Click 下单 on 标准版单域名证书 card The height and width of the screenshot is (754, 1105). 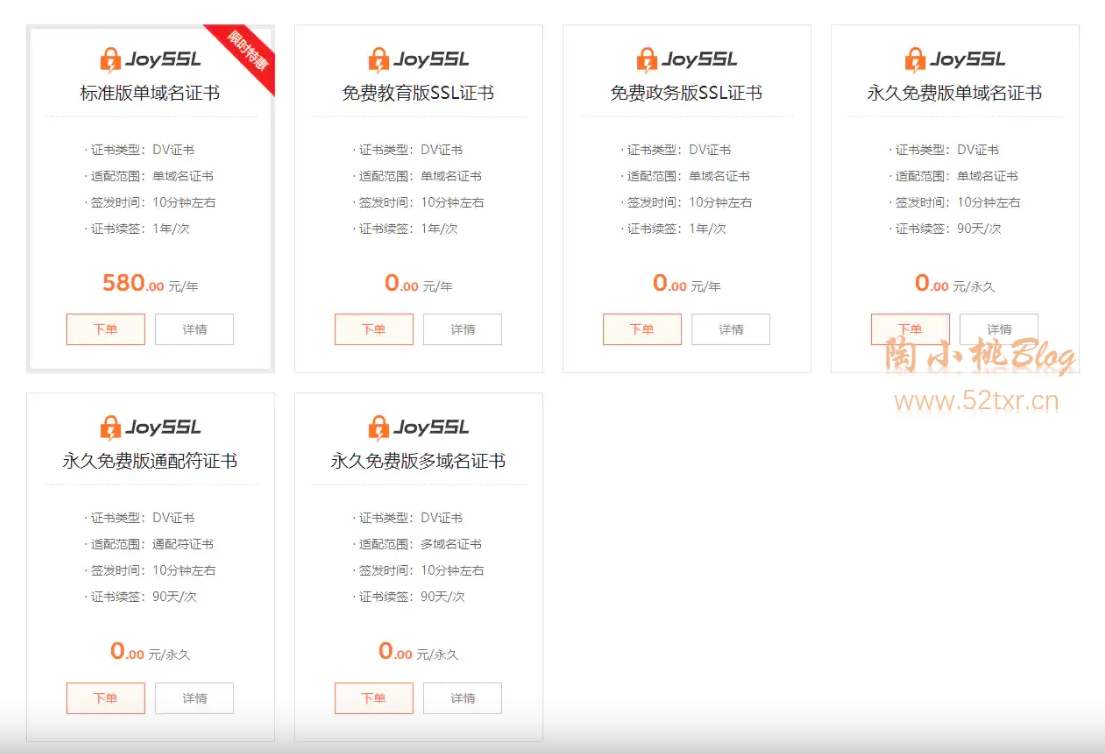coord(106,329)
